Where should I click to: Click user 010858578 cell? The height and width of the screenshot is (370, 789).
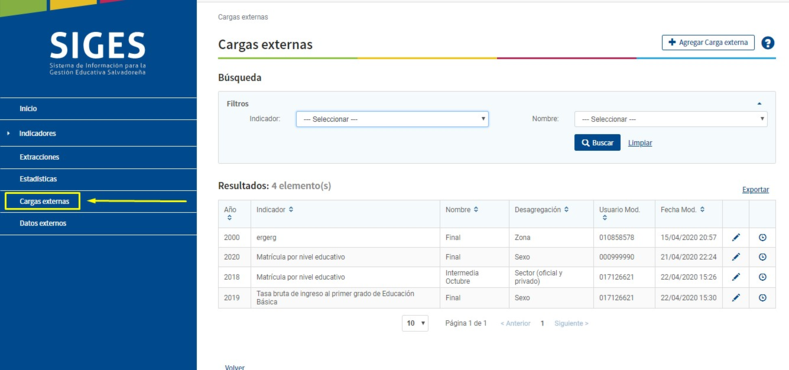pos(624,237)
